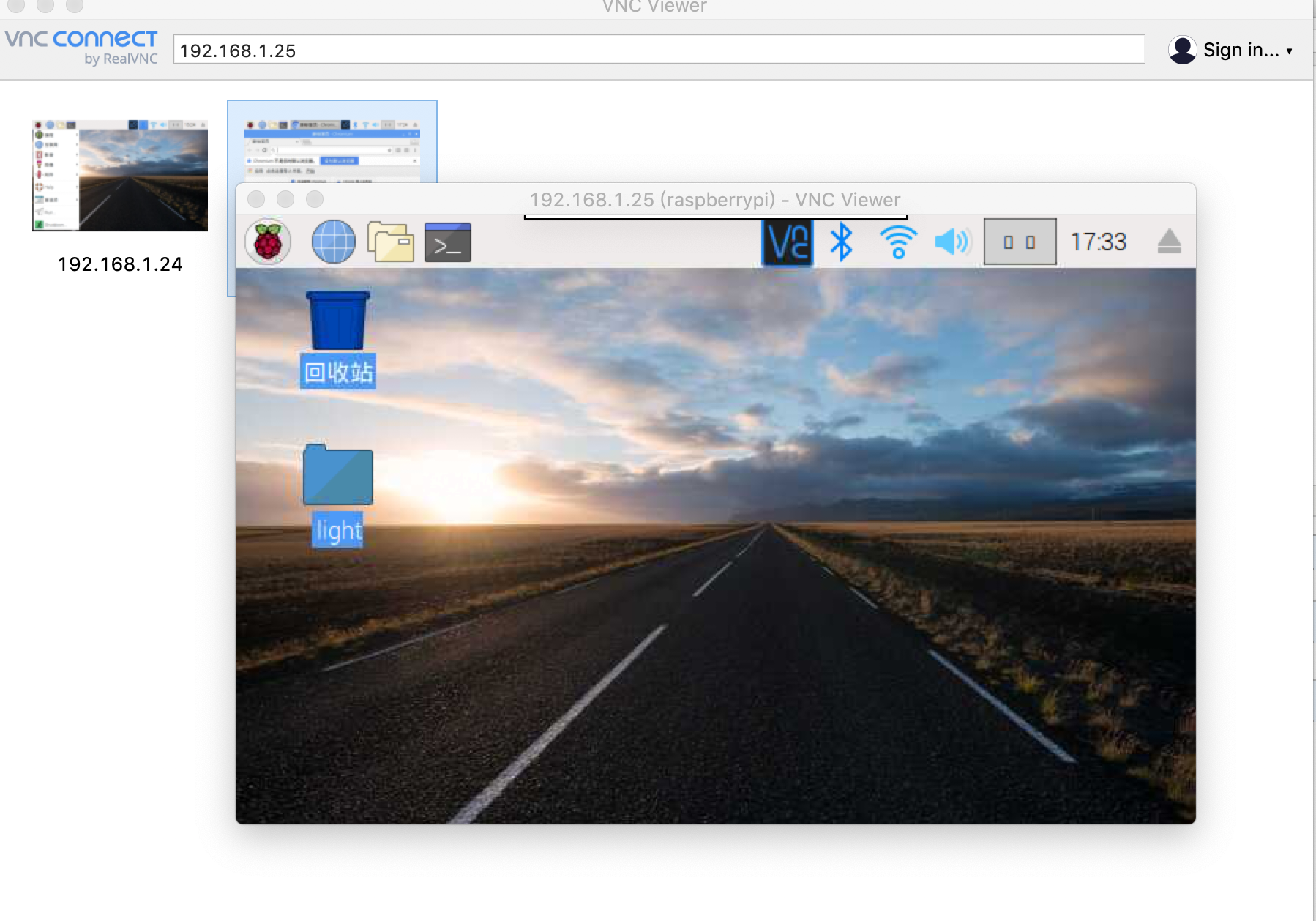Launch the web browser globe icon
The height and width of the screenshot is (921, 1316).
(333, 242)
